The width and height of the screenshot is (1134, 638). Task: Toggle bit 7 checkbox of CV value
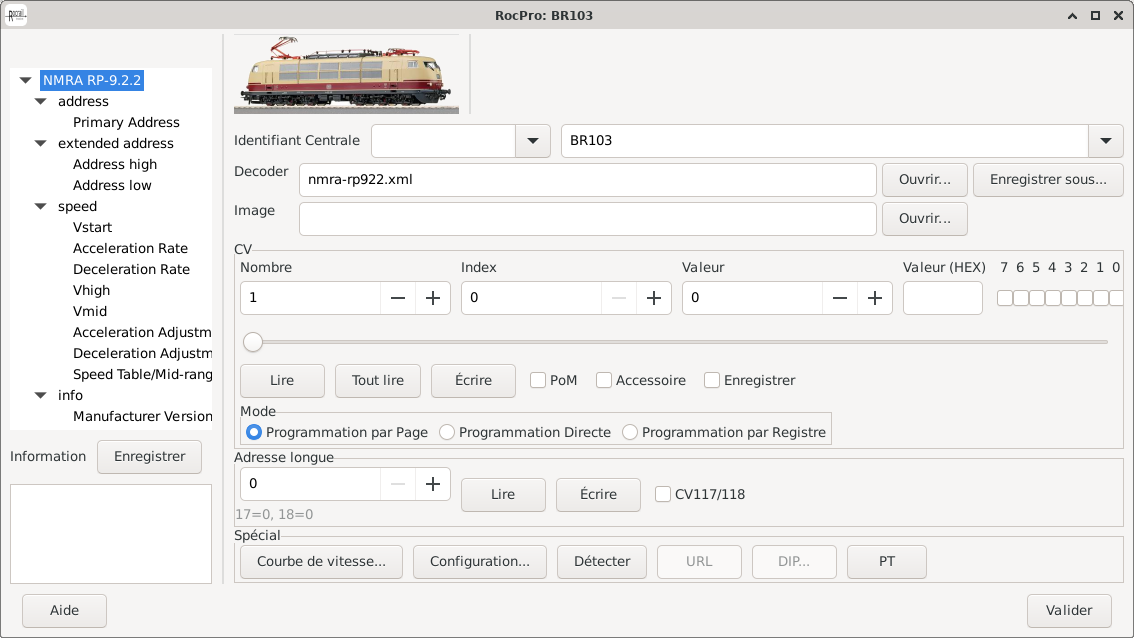pyautogui.click(x=1004, y=298)
